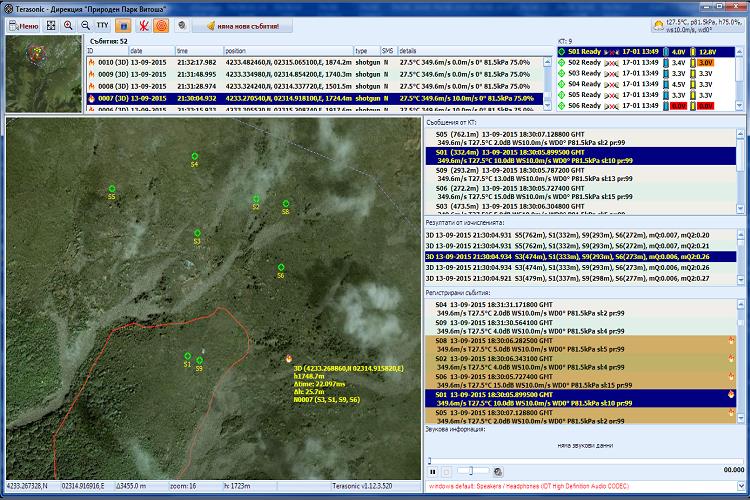Screen dimensions: 750x500
Task: Click the type column header
Action: pos(366,51)
